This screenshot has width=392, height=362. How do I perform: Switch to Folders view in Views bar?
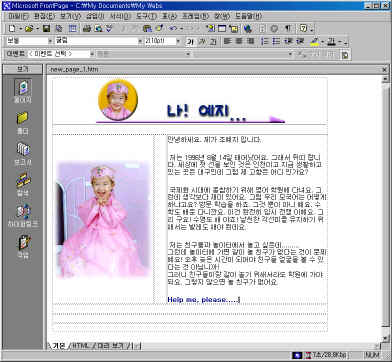(x=23, y=123)
